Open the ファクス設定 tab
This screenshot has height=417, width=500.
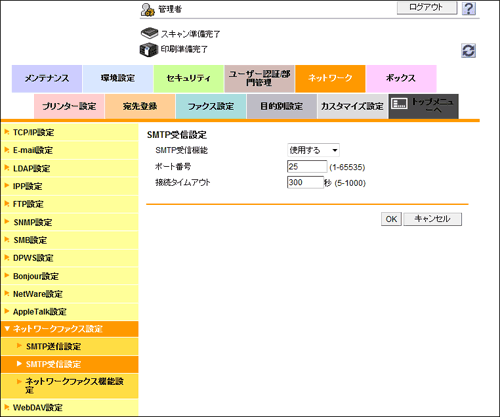click(211, 107)
